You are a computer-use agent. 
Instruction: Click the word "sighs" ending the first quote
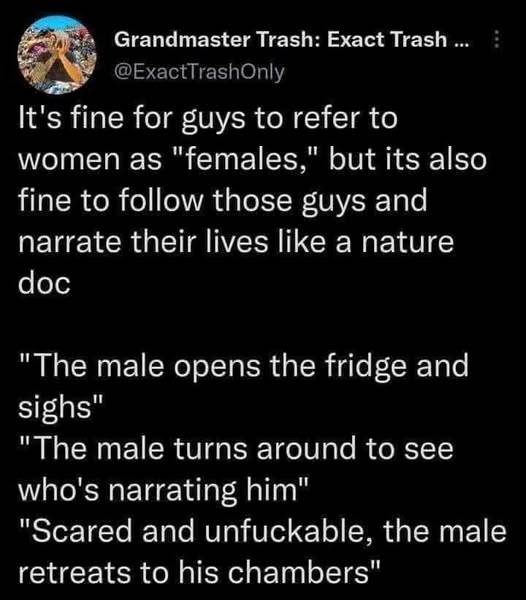(x=54, y=408)
